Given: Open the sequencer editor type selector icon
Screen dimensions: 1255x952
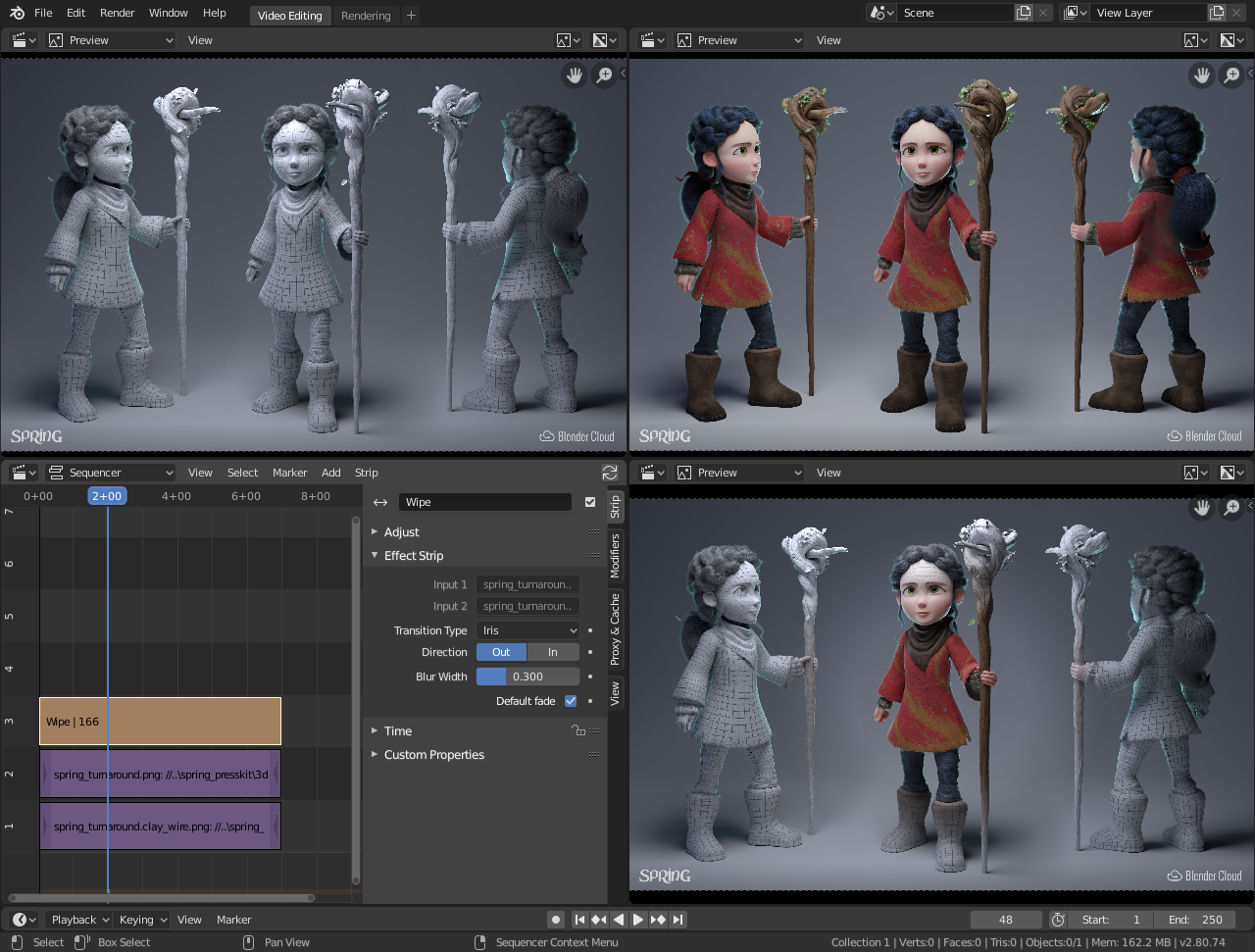Looking at the screenshot, I should point(22,472).
